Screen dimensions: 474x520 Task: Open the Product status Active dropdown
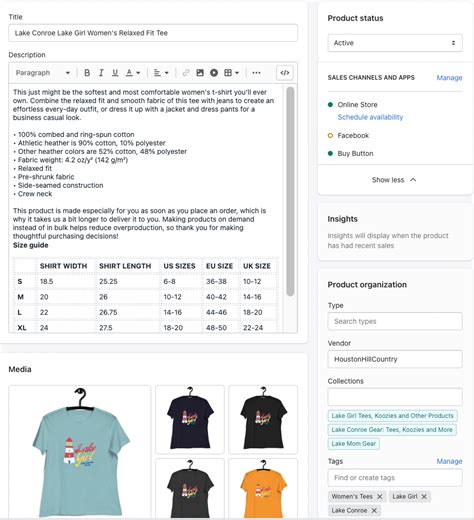pos(395,43)
